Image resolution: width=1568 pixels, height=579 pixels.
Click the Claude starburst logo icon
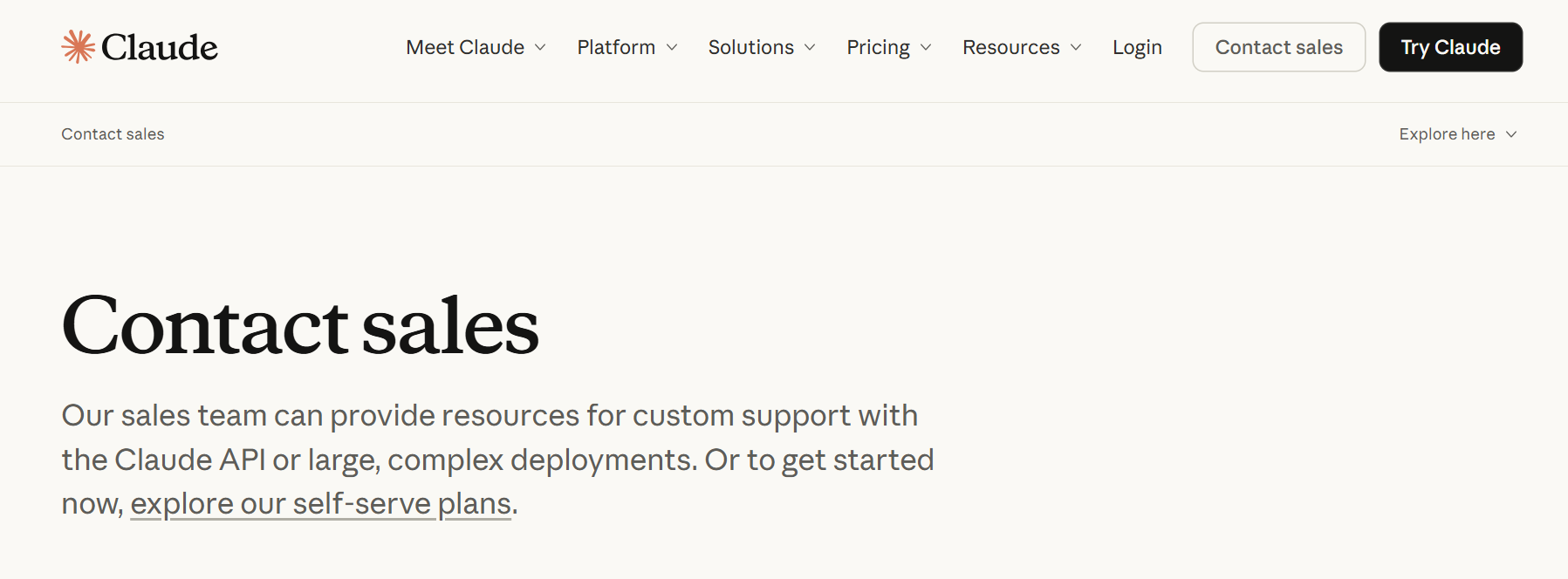point(78,47)
